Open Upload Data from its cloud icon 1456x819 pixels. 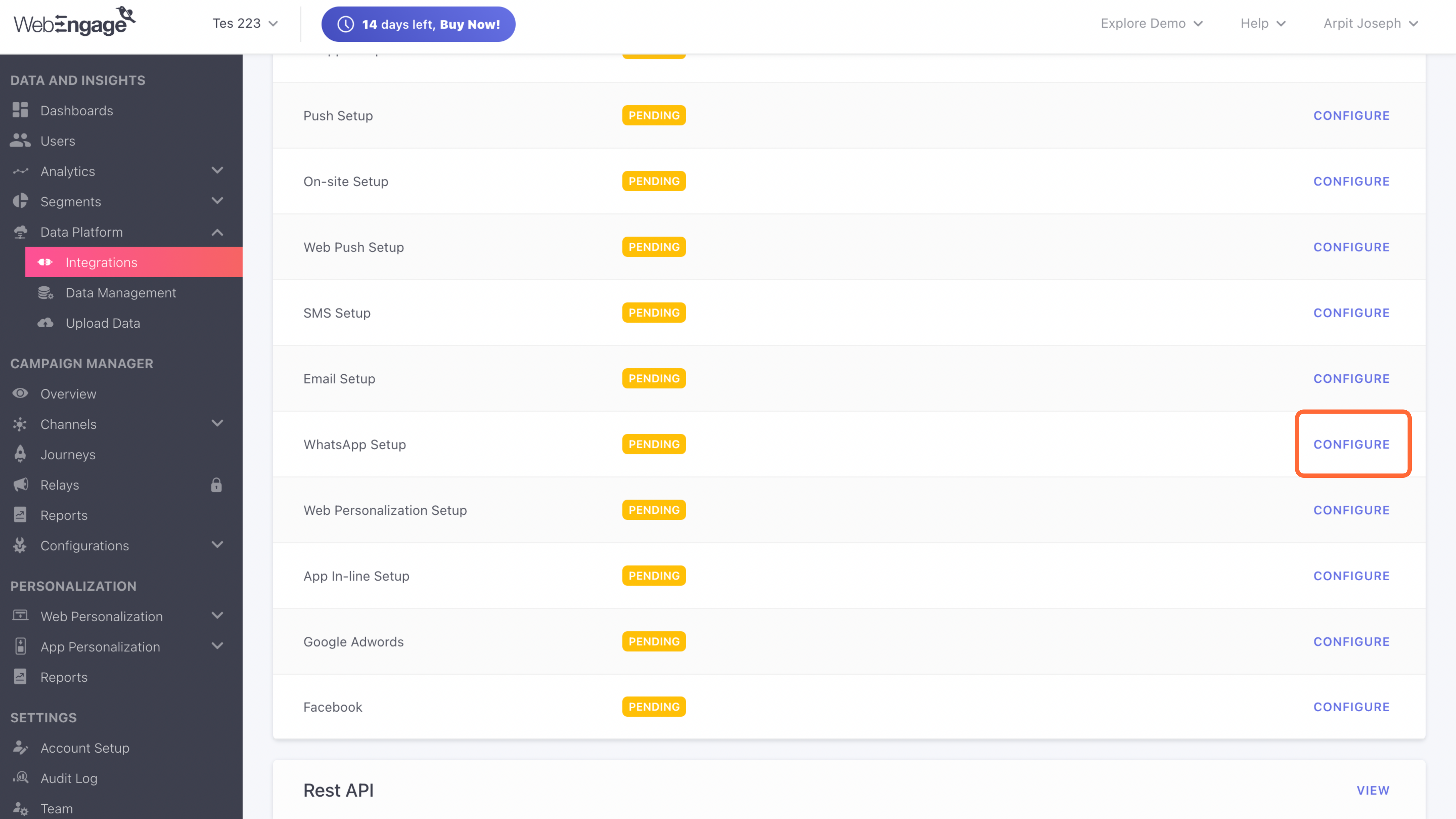coord(45,323)
